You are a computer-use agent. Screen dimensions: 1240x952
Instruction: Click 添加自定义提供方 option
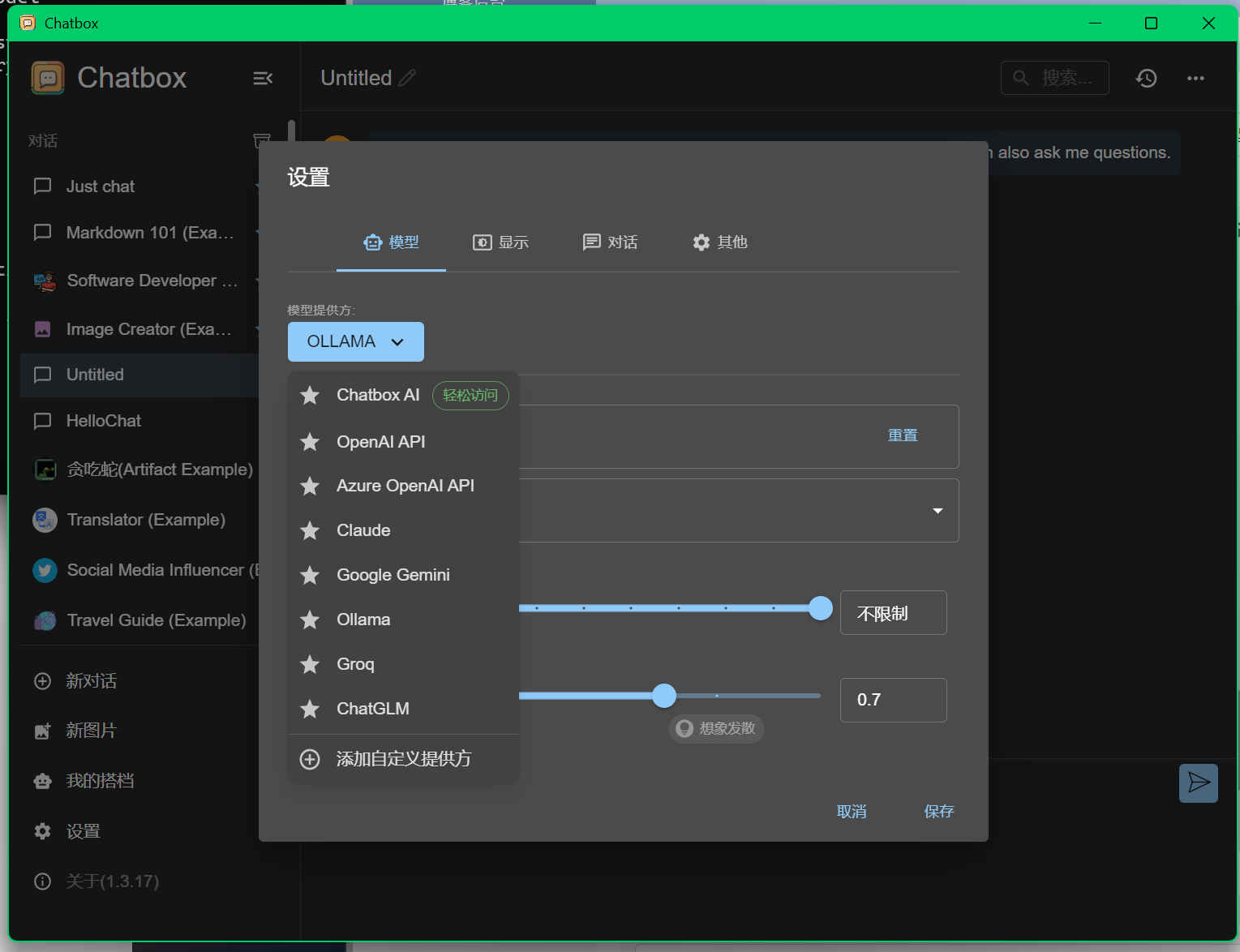click(403, 759)
